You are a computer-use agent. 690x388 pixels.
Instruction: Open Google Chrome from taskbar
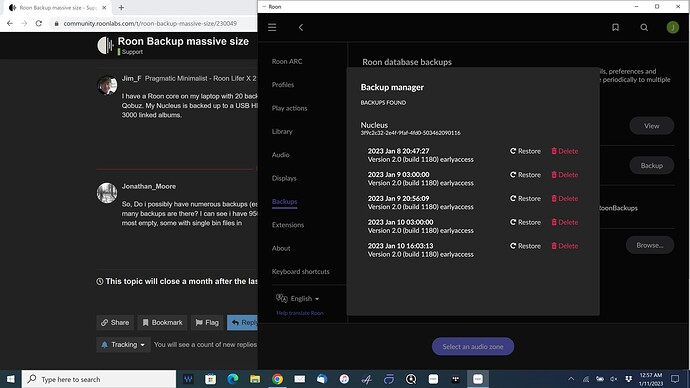[x=277, y=379]
